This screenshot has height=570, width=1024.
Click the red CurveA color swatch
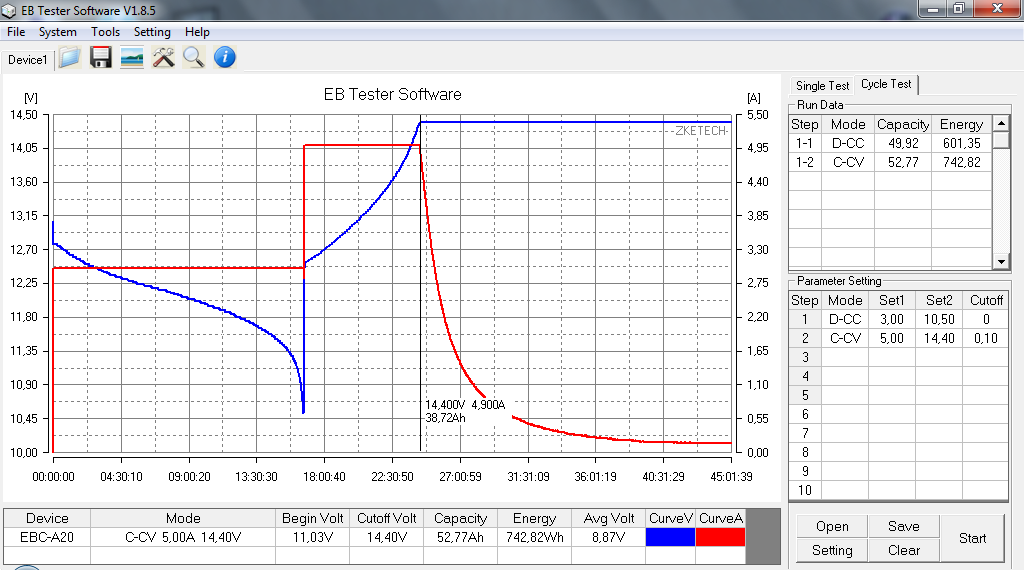pos(720,537)
